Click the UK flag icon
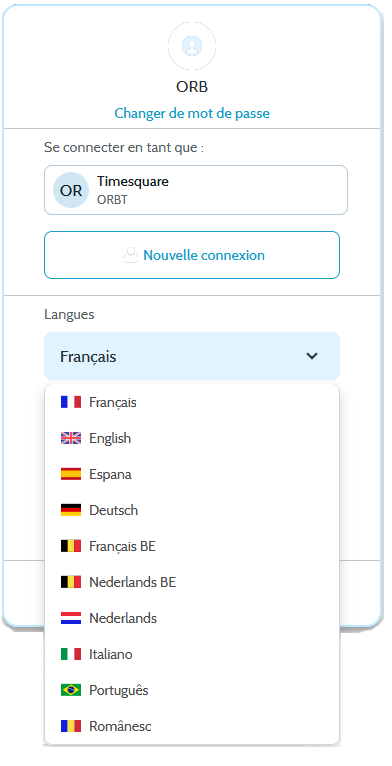Image resolution: width=392 pixels, height=766 pixels. tap(71, 438)
